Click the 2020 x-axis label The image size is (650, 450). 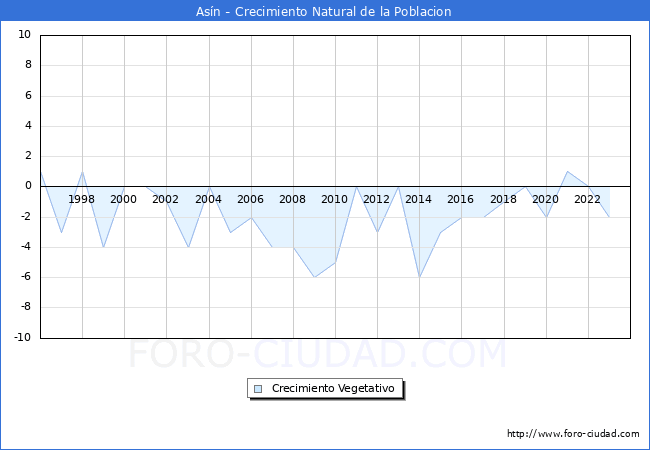point(545,199)
